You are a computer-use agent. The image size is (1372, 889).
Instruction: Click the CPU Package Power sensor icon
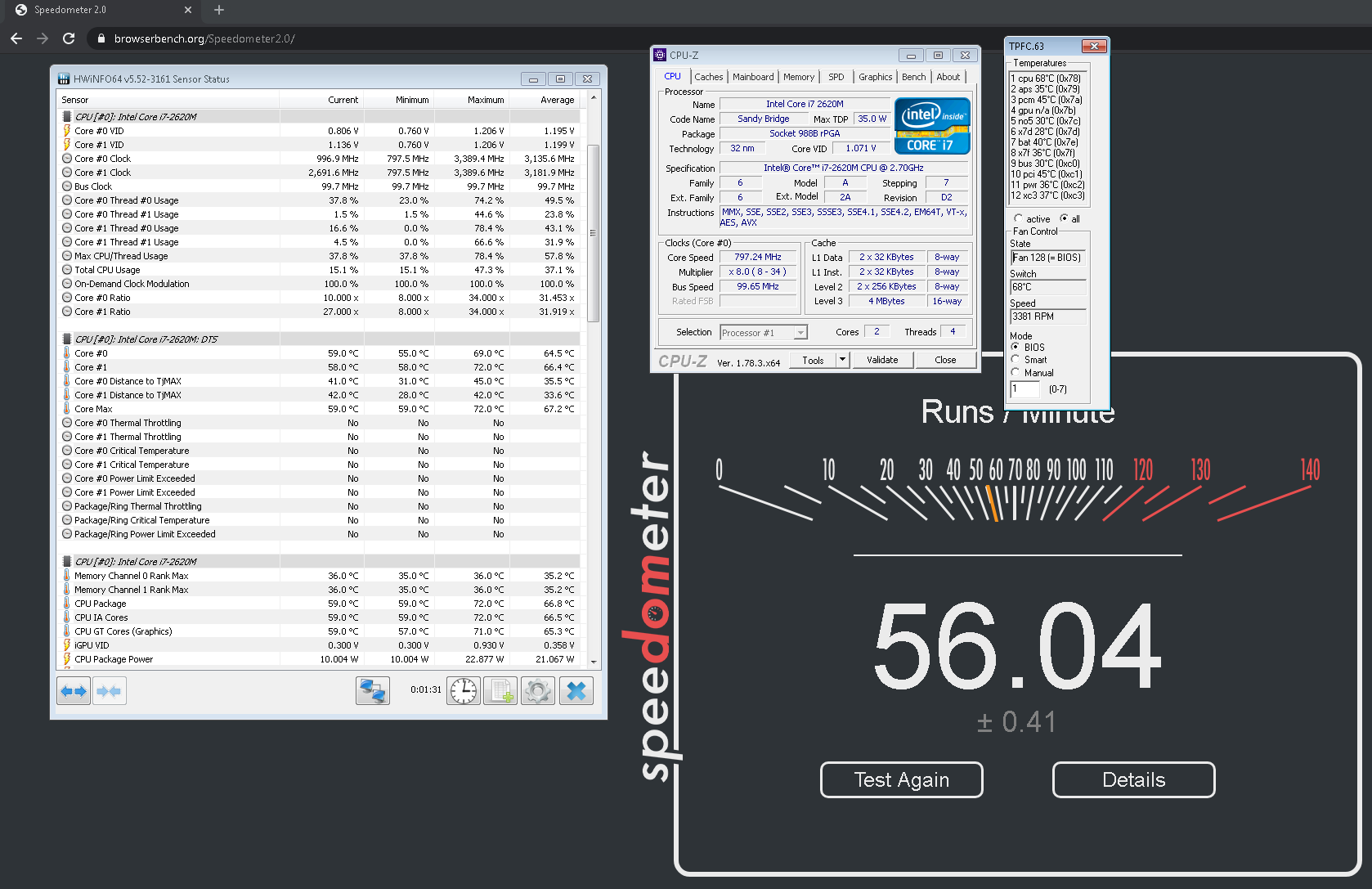click(x=67, y=658)
